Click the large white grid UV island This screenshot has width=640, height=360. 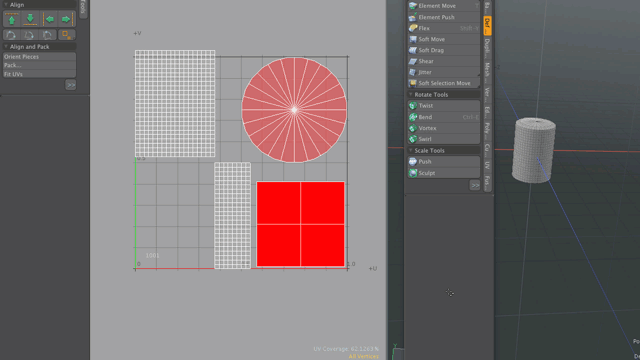click(175, 104)
